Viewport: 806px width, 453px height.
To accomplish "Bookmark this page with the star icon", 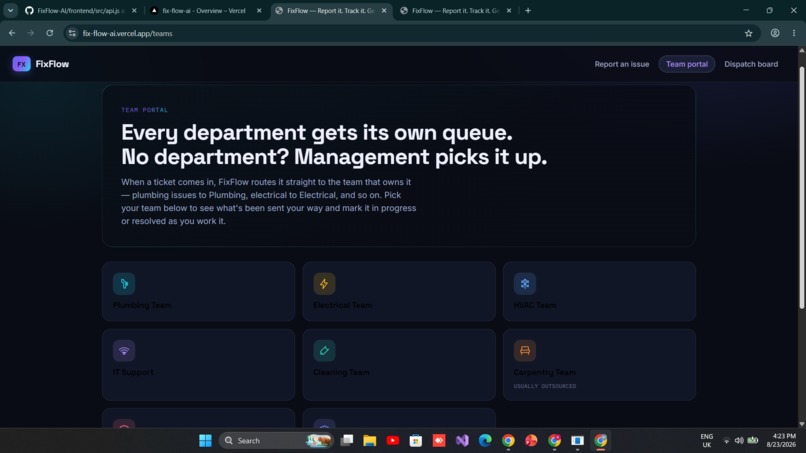I will [x=748, y=33].
